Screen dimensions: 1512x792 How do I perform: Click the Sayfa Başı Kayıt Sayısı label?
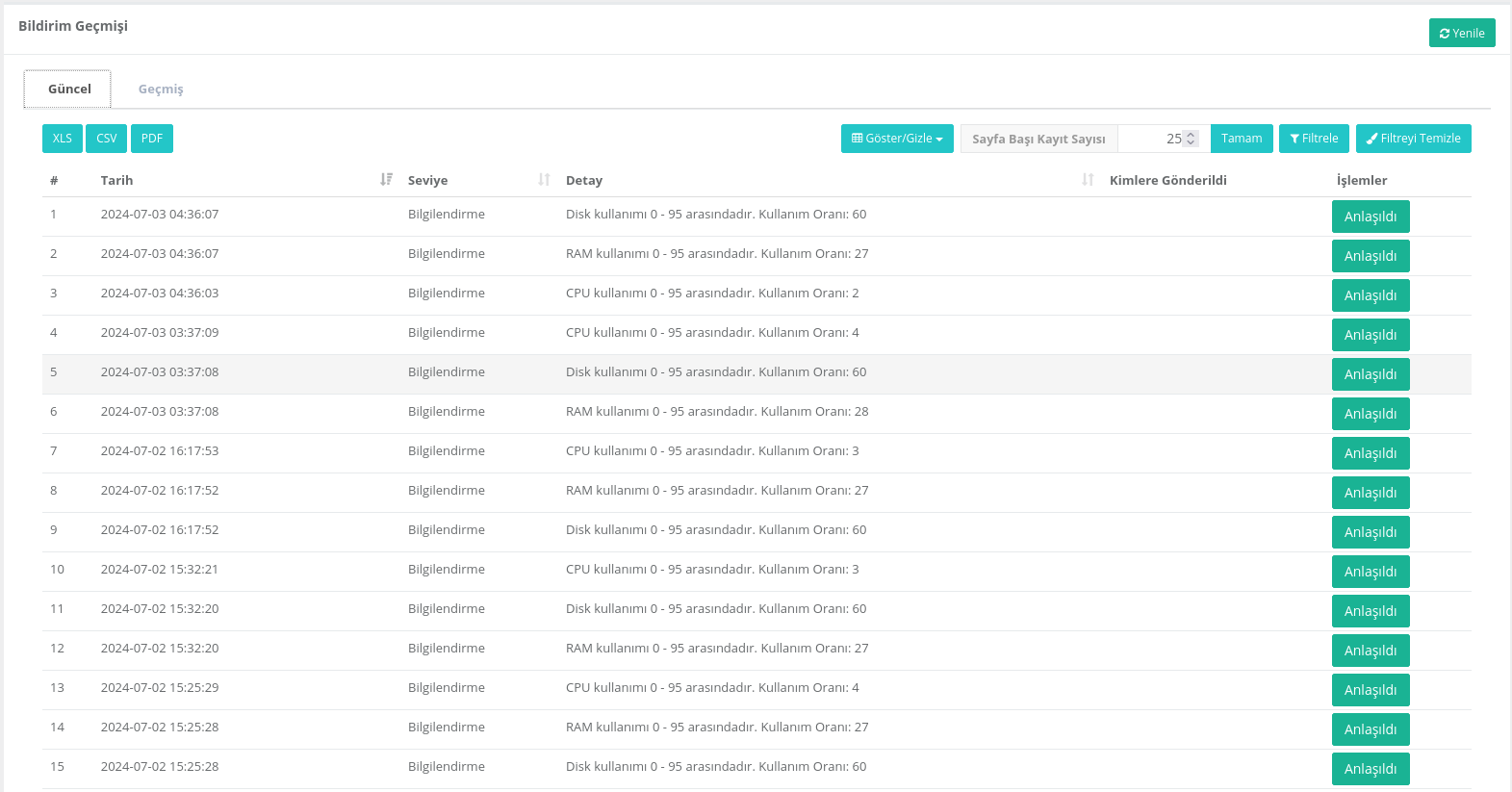1038,139
